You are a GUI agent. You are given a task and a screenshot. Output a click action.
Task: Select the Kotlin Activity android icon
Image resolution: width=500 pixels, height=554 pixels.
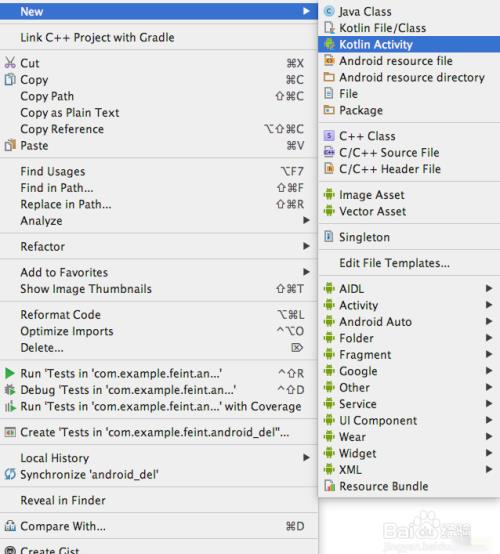click(x=329, y=44)
